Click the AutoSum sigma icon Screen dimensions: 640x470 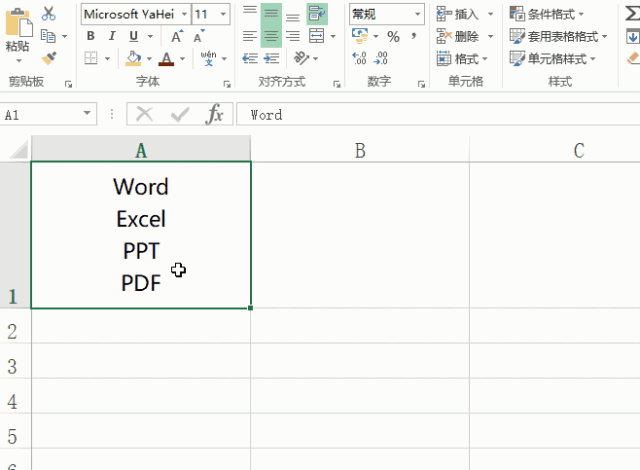(632, 13)
